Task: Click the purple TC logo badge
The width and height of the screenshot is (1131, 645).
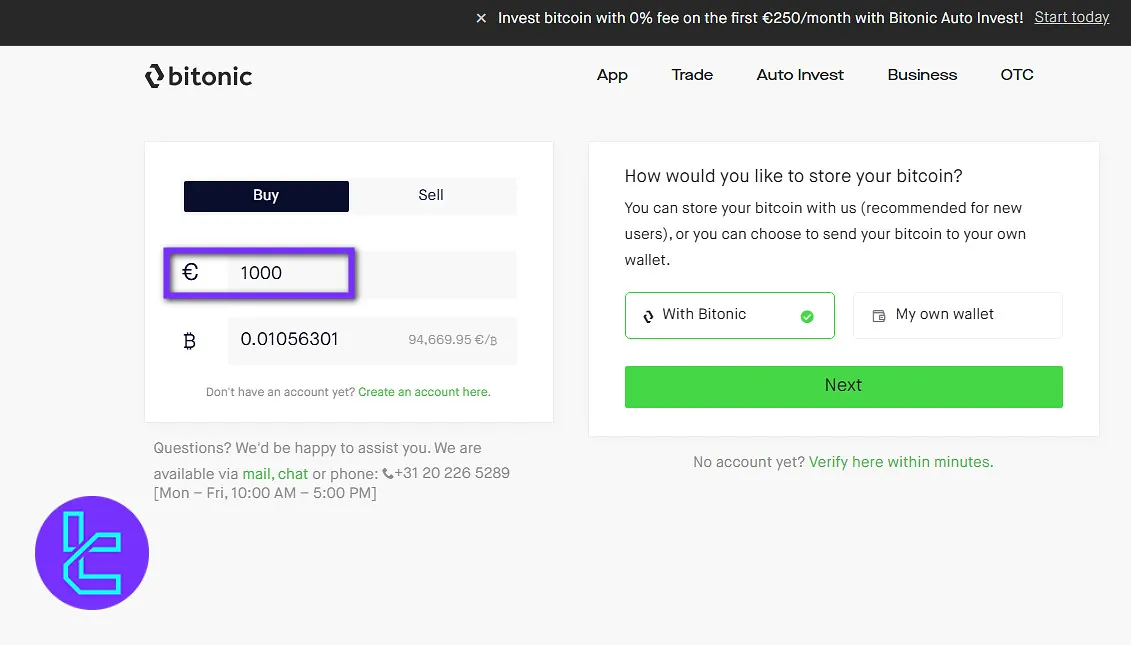Action: pos(92,553)
